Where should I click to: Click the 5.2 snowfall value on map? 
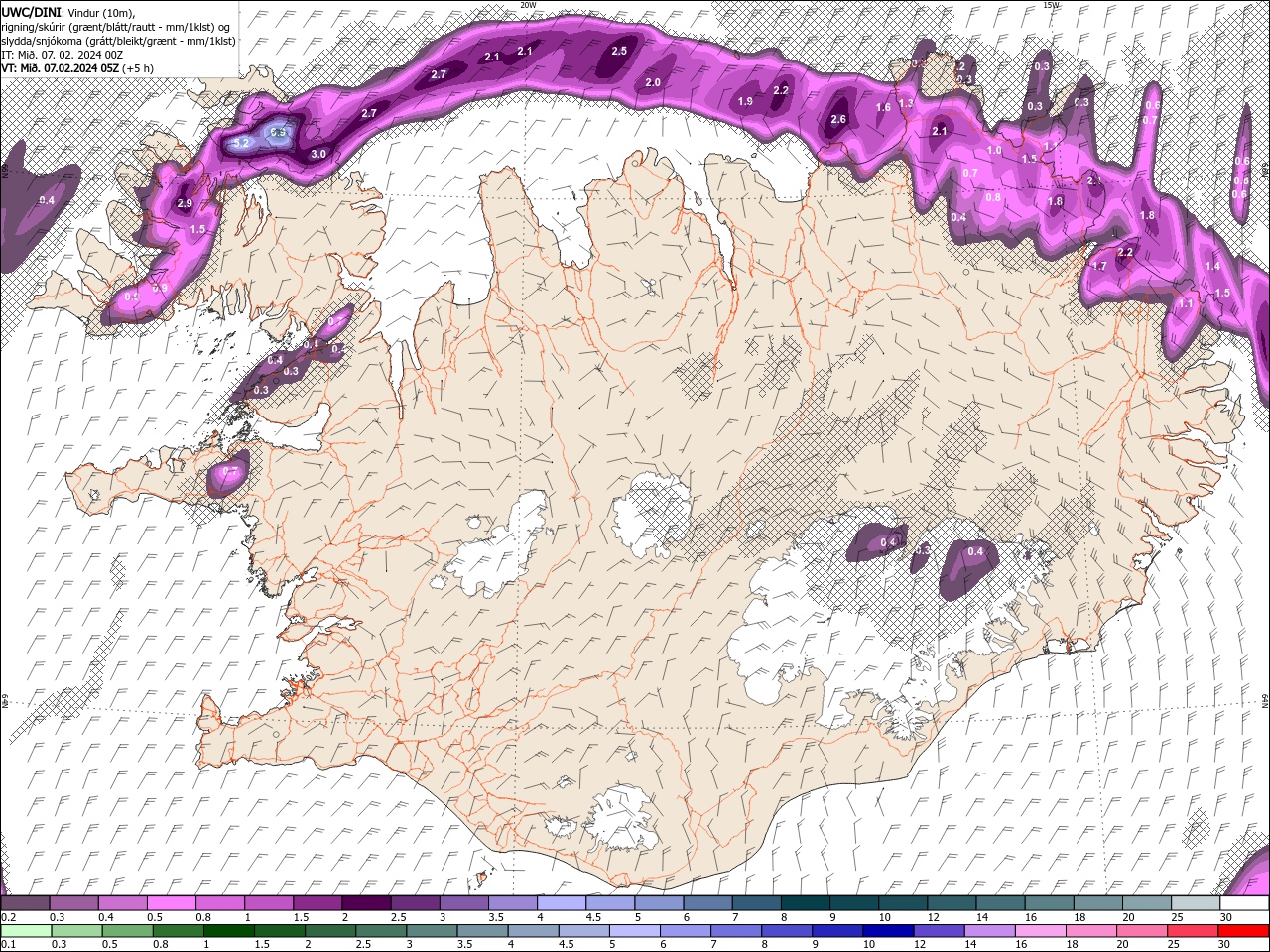pos(241,143)
